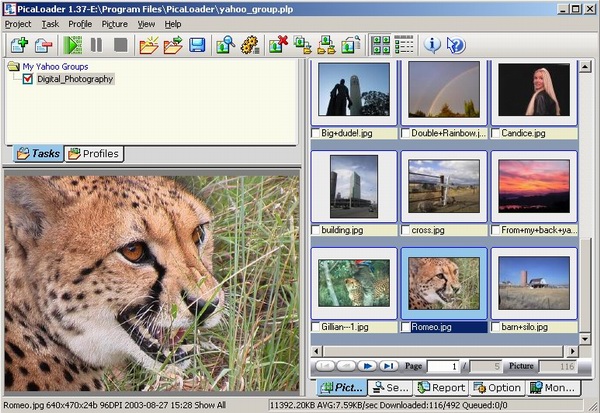Viewport: 600px width, 413px height.
Task: Check the cross.jpg checkbox
Action: pyautogui.click(x=406, y=230)
